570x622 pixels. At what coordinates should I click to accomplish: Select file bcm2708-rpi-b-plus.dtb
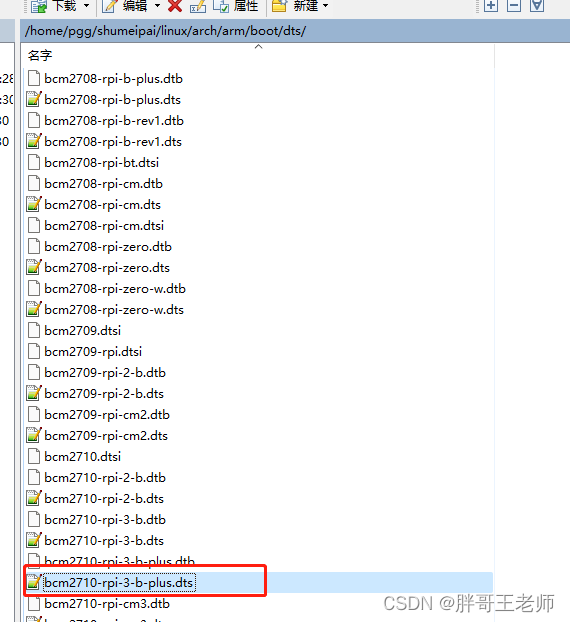tap(105, 79)
